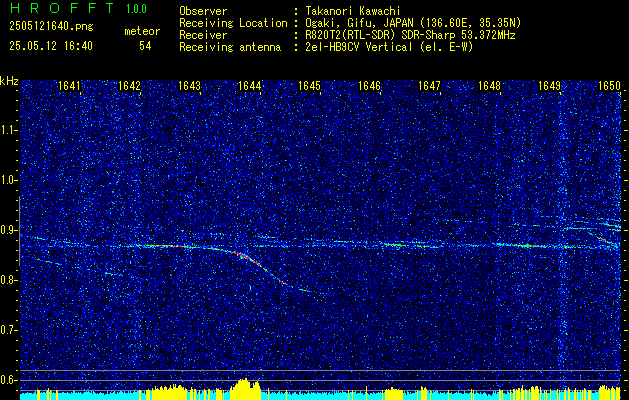Click the HROFFT title text
629x400 pixels.
62,8
